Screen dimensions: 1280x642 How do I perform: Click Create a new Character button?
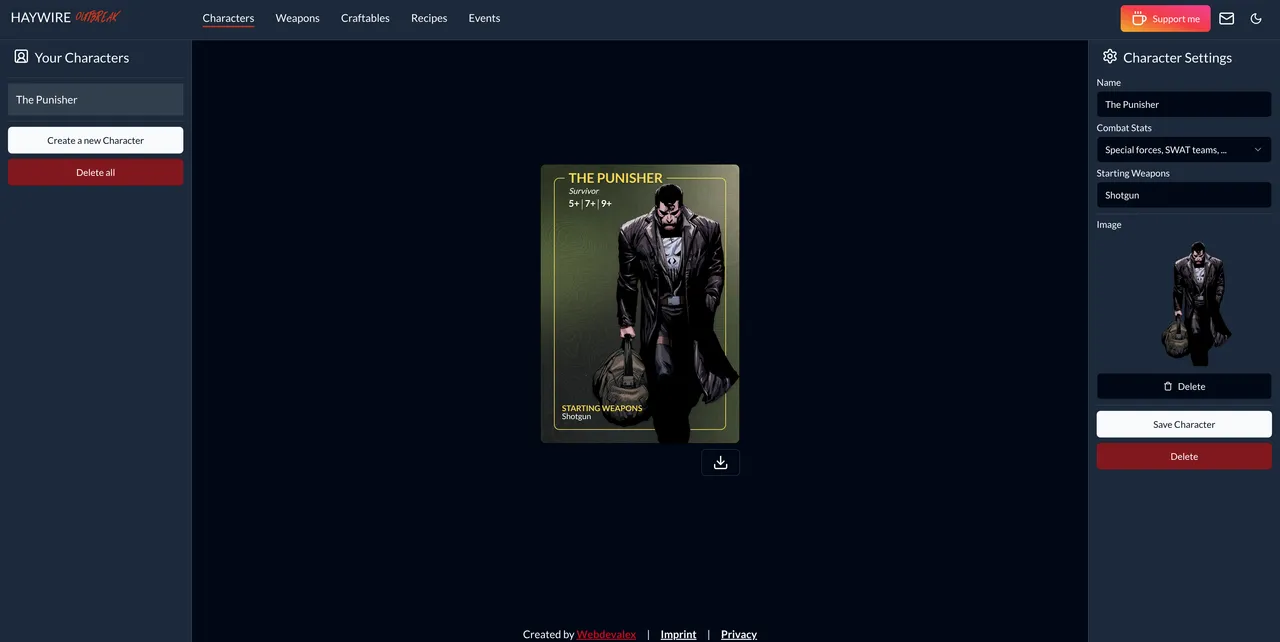(96, 140)
